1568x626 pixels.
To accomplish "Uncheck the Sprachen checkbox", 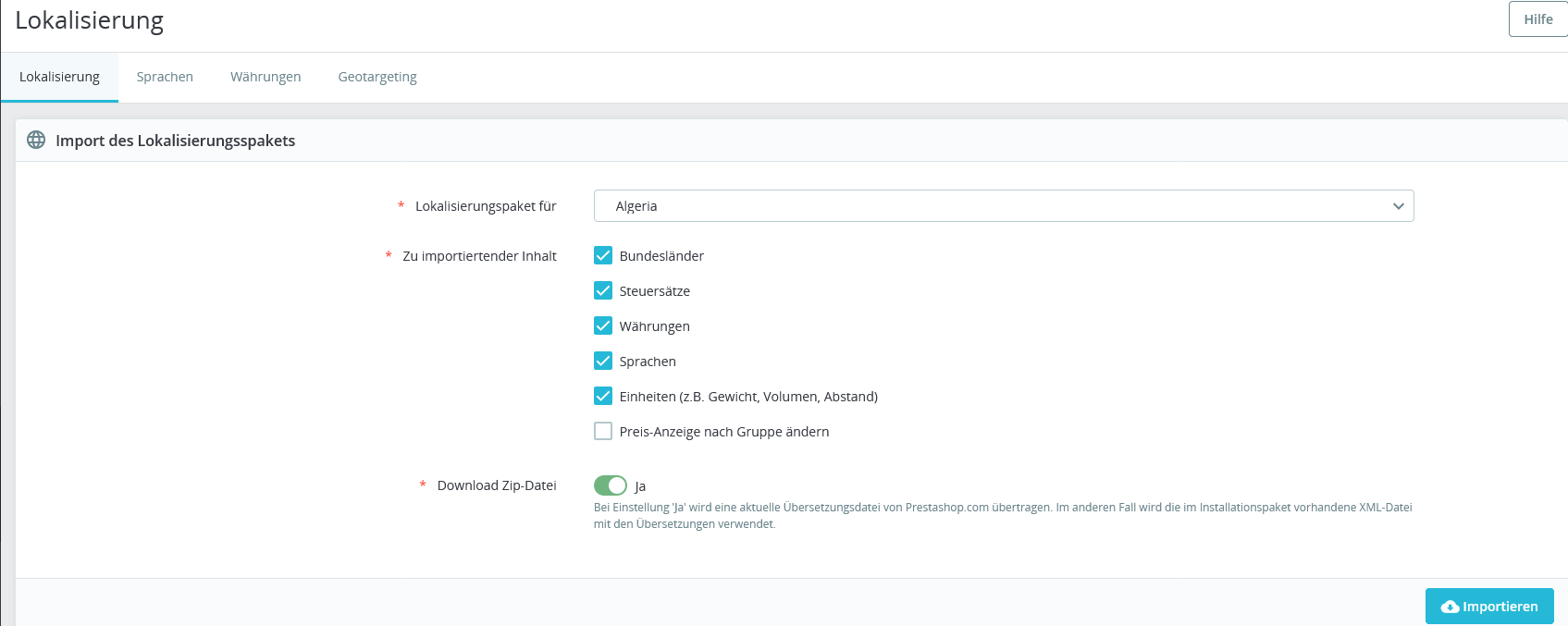I will [x=603, y=361].
